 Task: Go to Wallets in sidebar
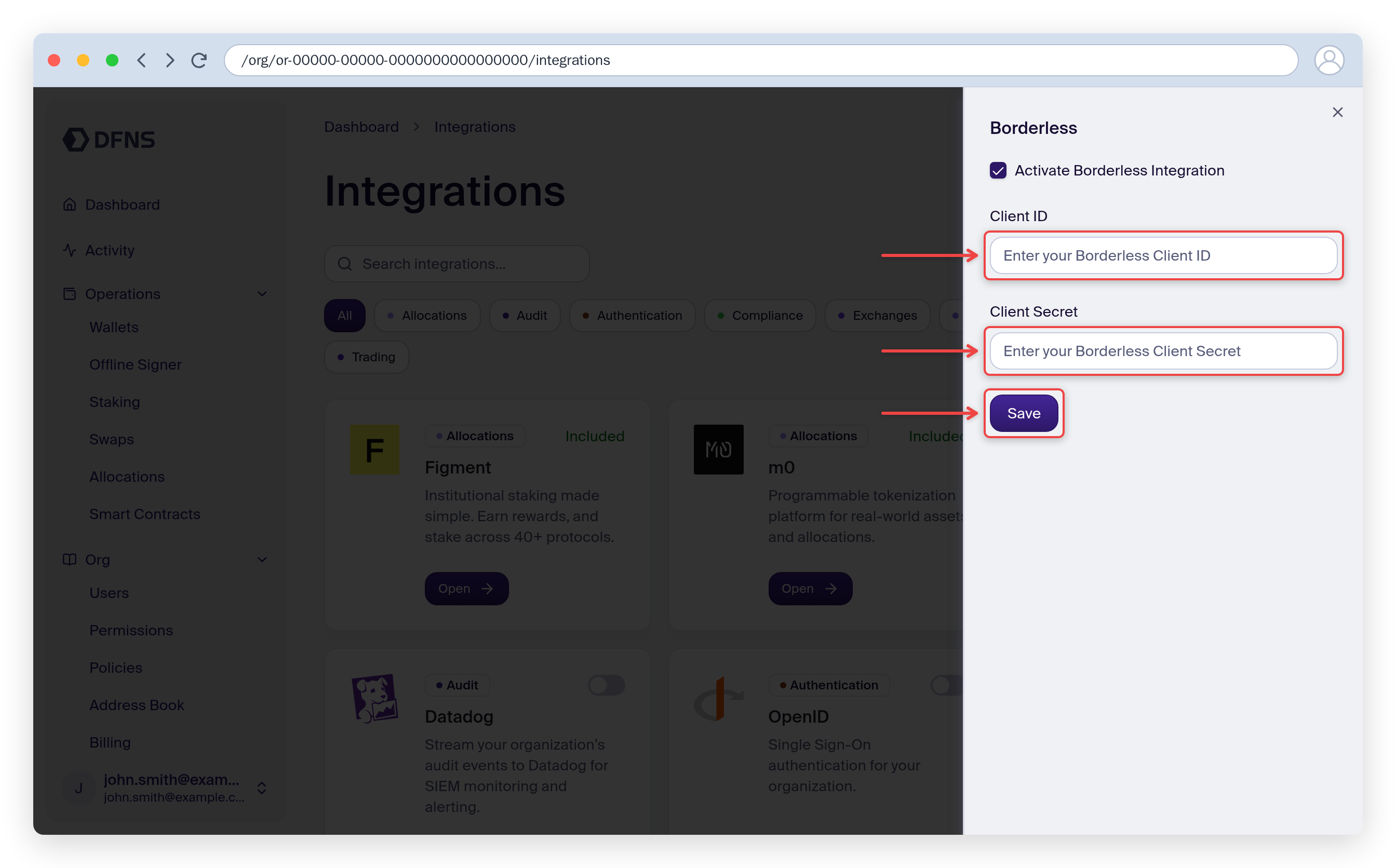(x=114, y=327)
